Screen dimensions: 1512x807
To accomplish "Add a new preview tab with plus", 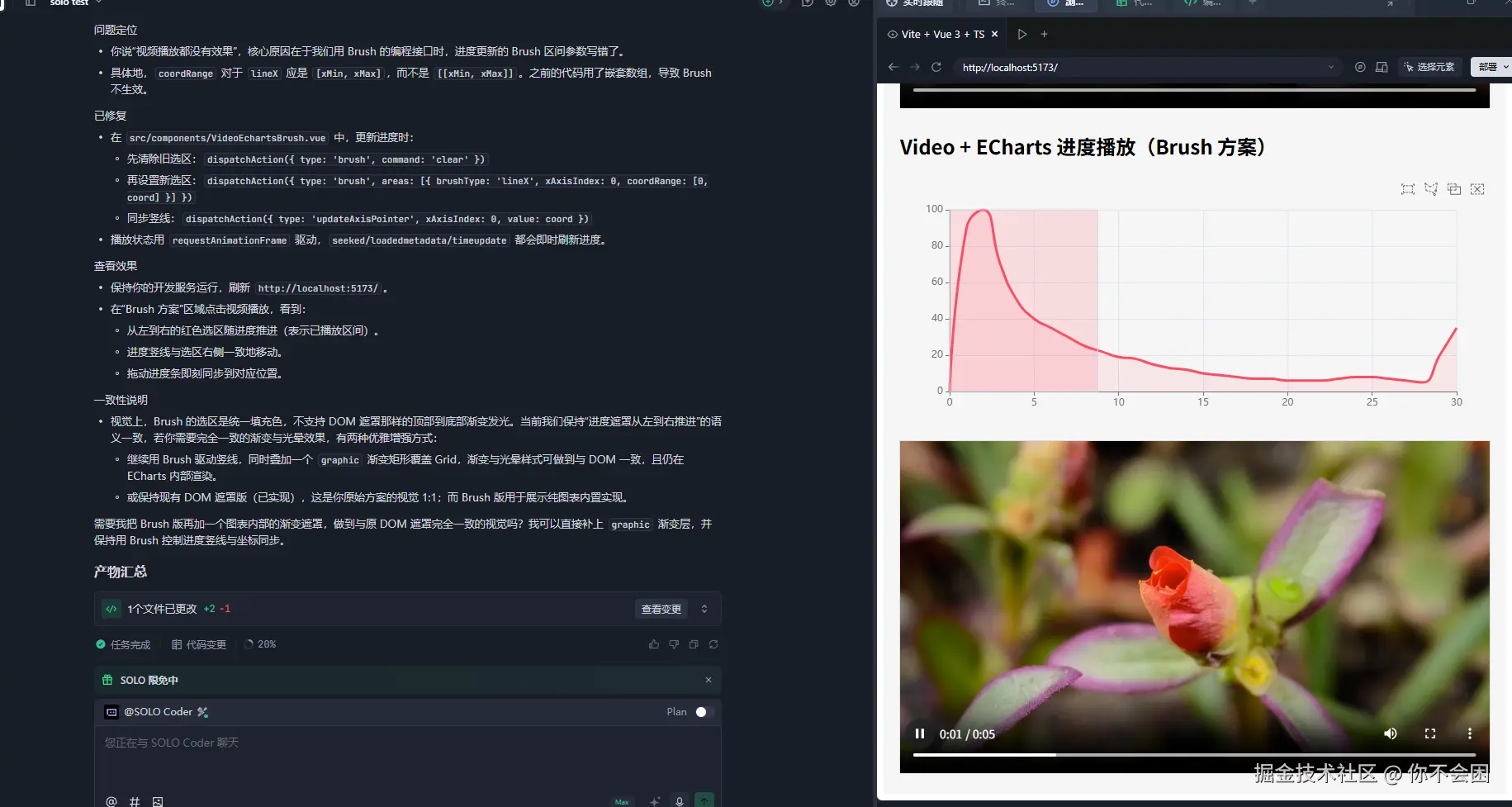I will pyautogui.click(x=1045, y=34).
